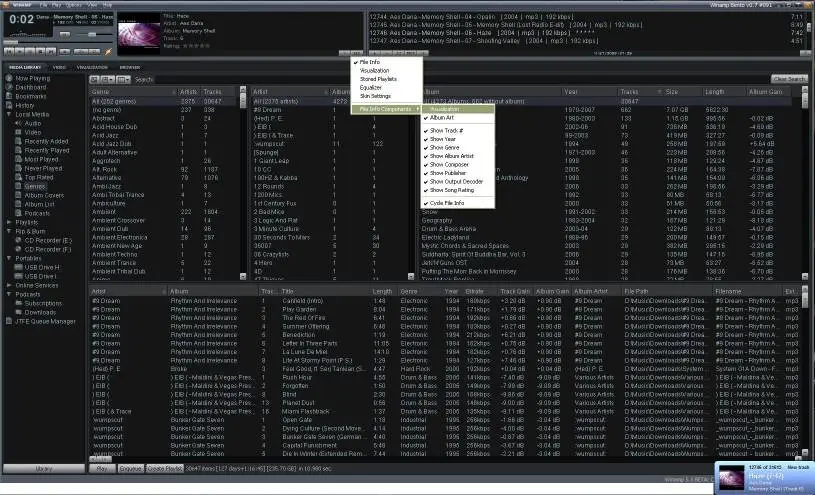Click the Enqueue button
815x495 pixels.
click(x=130, y=468)
